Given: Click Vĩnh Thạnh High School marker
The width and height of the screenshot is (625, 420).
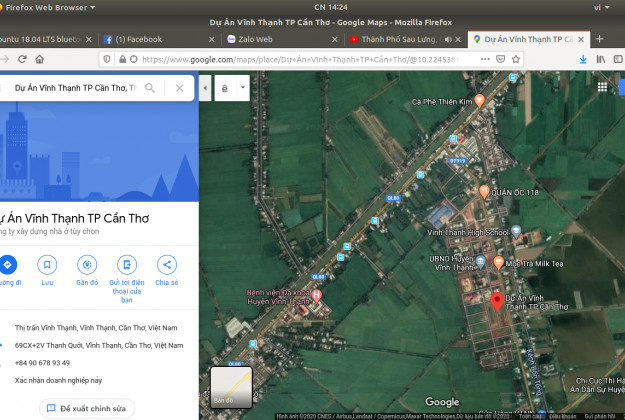Looking at the screenshot, I should click(x=516, y=231).
